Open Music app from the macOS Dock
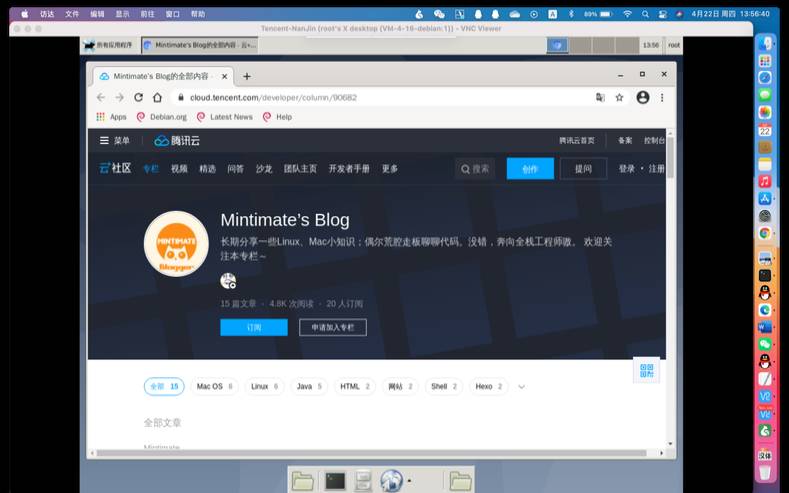This screenshot has width=789, height=493. coord(765,181)
